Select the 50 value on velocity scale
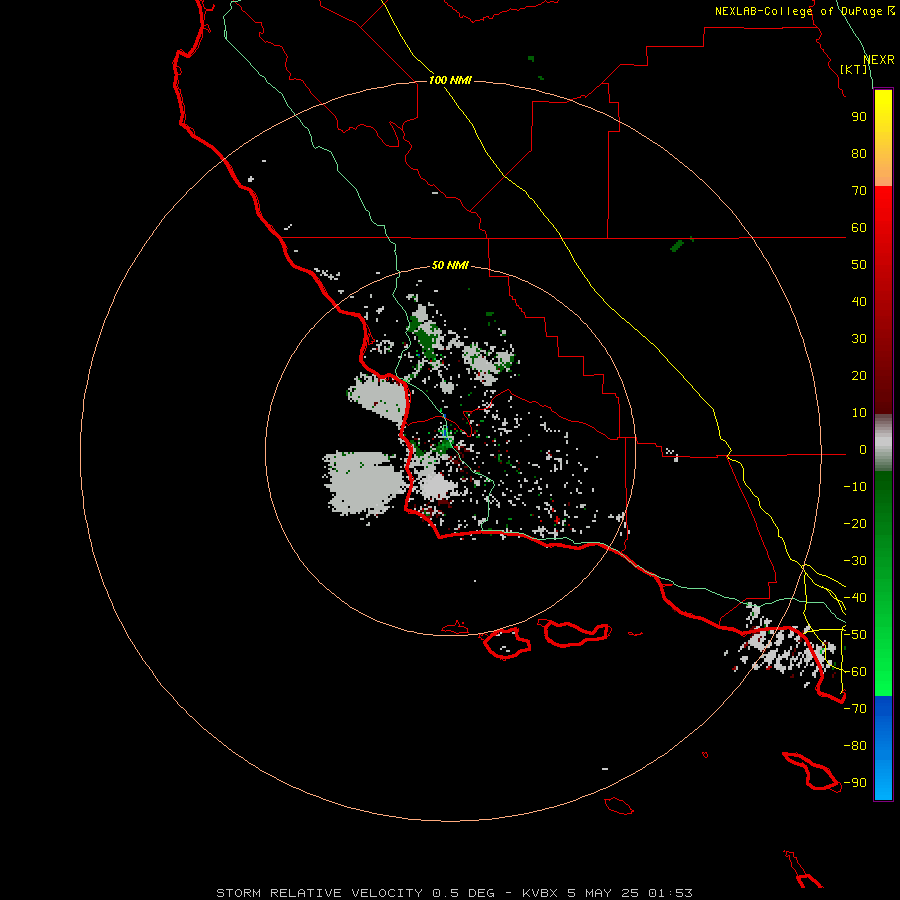This screenshot has height=900, width=900. pos(859,265)
